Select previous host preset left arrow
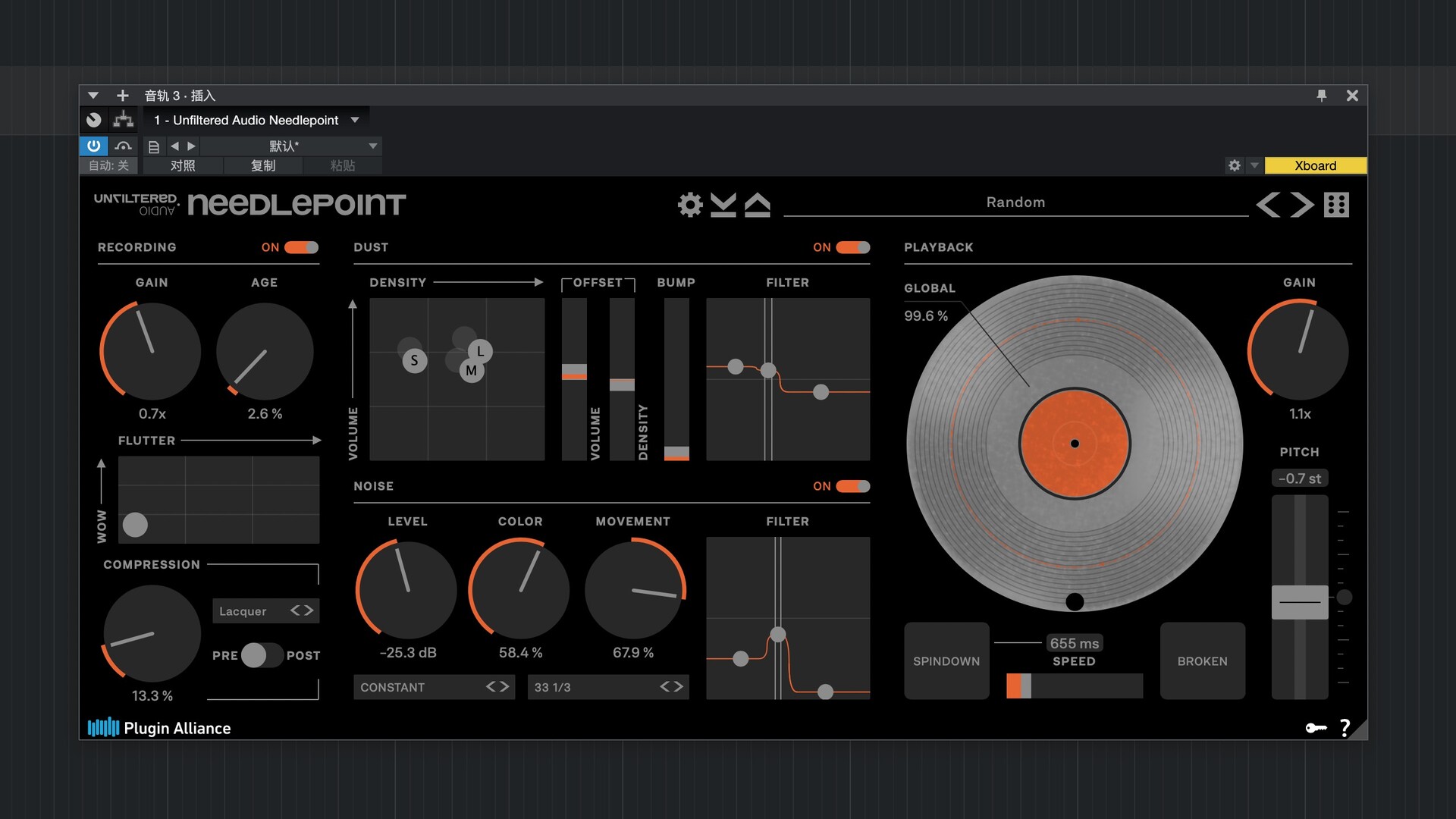Viewport: 1456px width, 819px height. pos(174,146)
